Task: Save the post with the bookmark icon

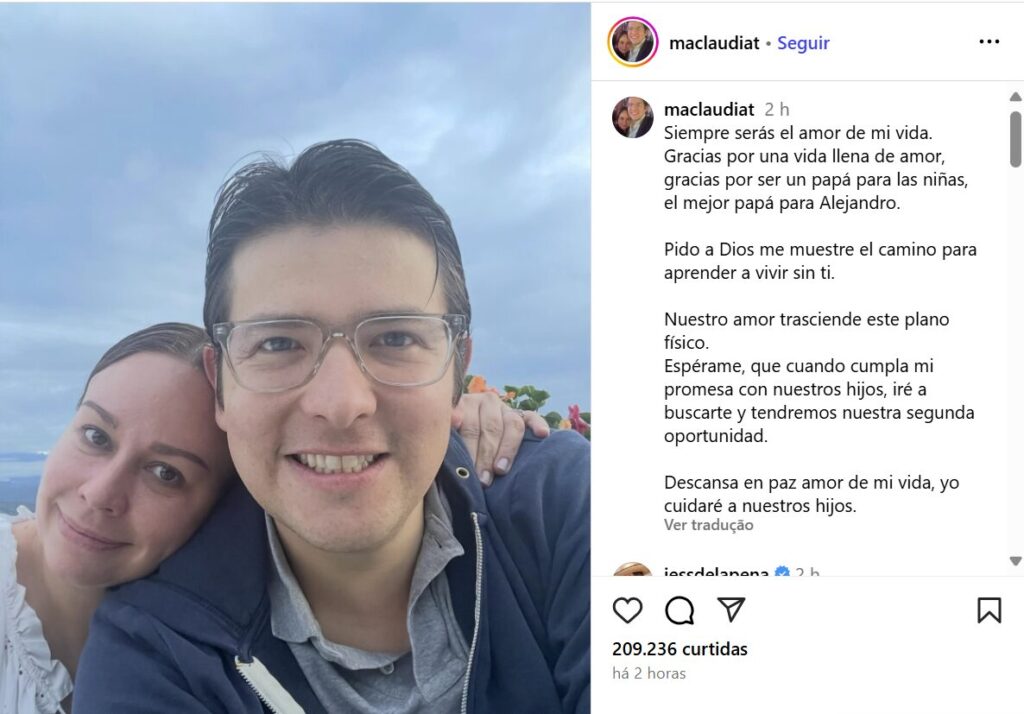Action: click(989, 610)
